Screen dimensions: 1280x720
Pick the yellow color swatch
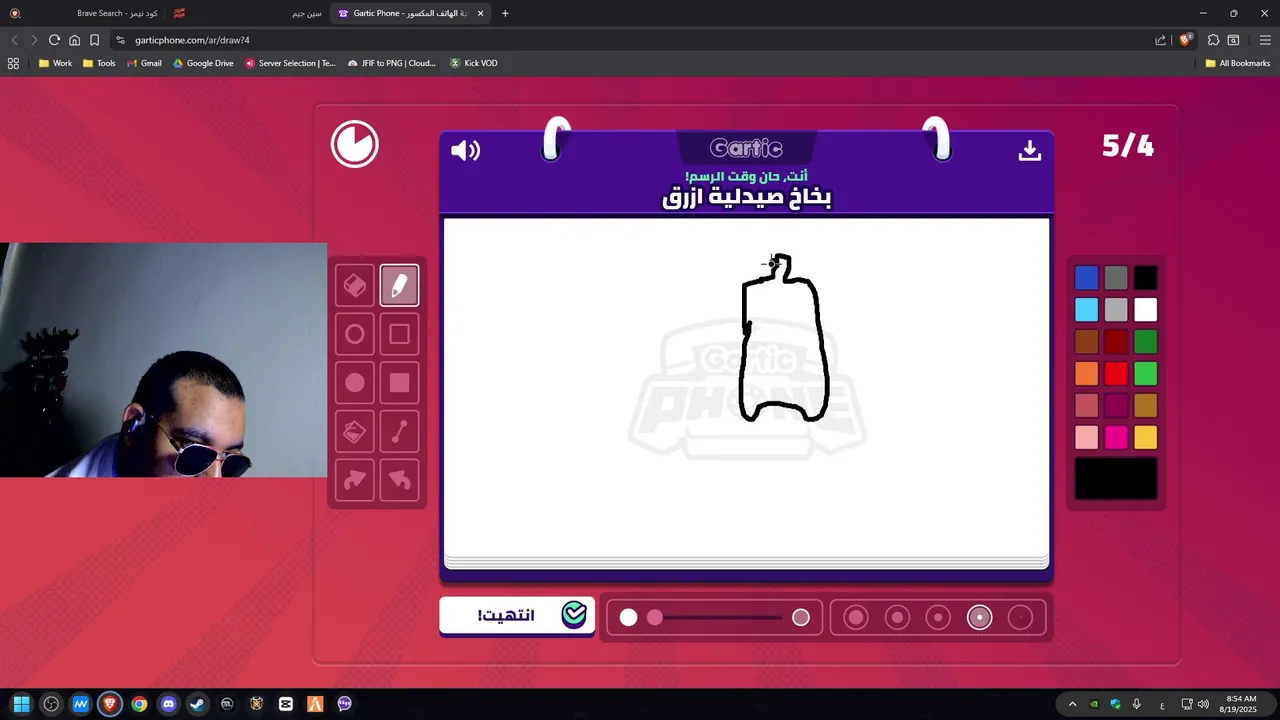(x=1146, y=438)
